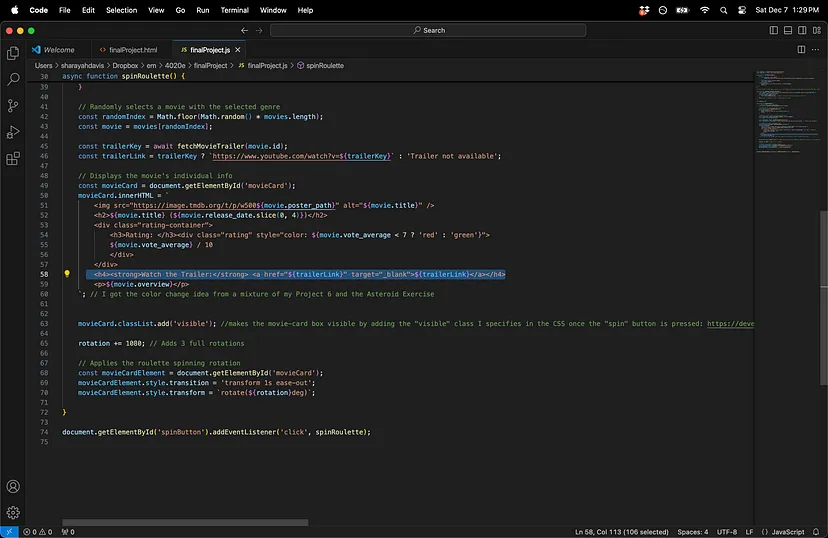The width and height of the screenshot is (828, 538).
Task: Open the Terminal menu in menu bar
Action: pyautogui.click(x=234, y=10)
